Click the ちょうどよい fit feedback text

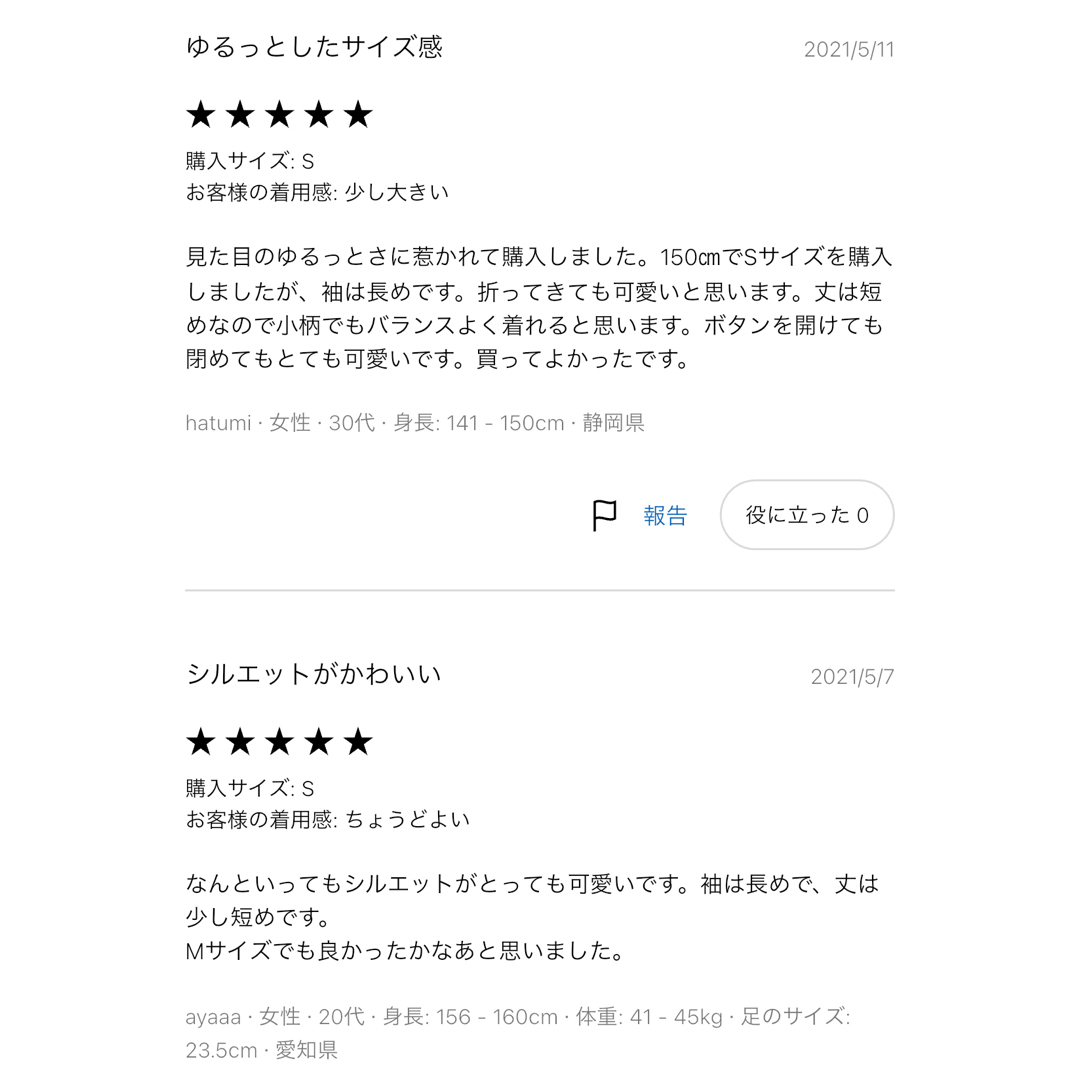pyautogui.click(x=407, y=820)
